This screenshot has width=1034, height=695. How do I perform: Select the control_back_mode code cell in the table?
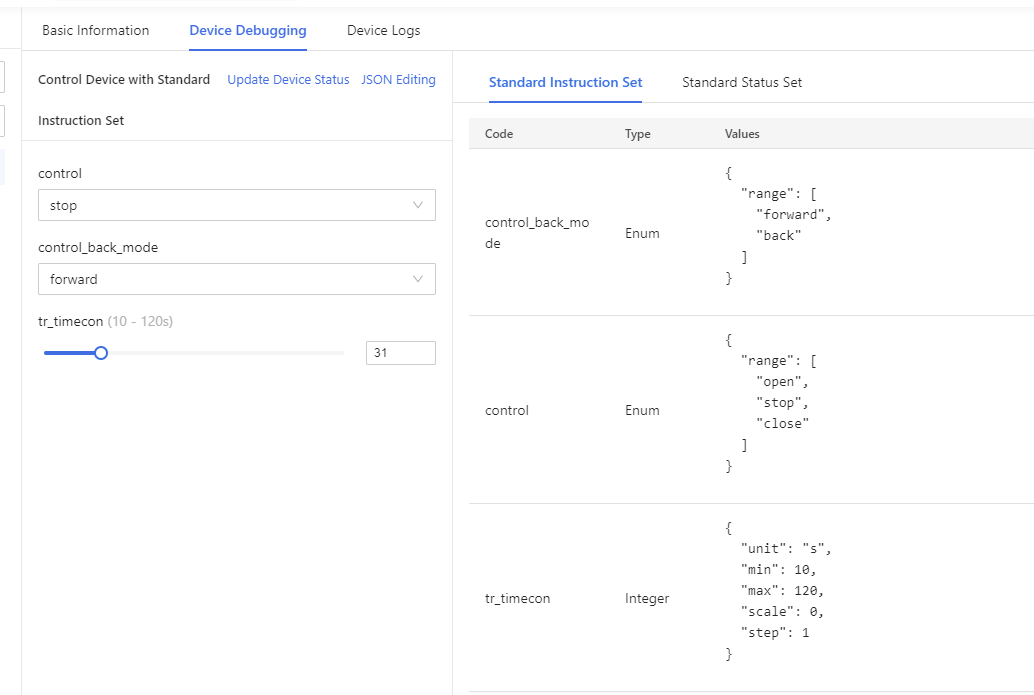pos(537,233)
